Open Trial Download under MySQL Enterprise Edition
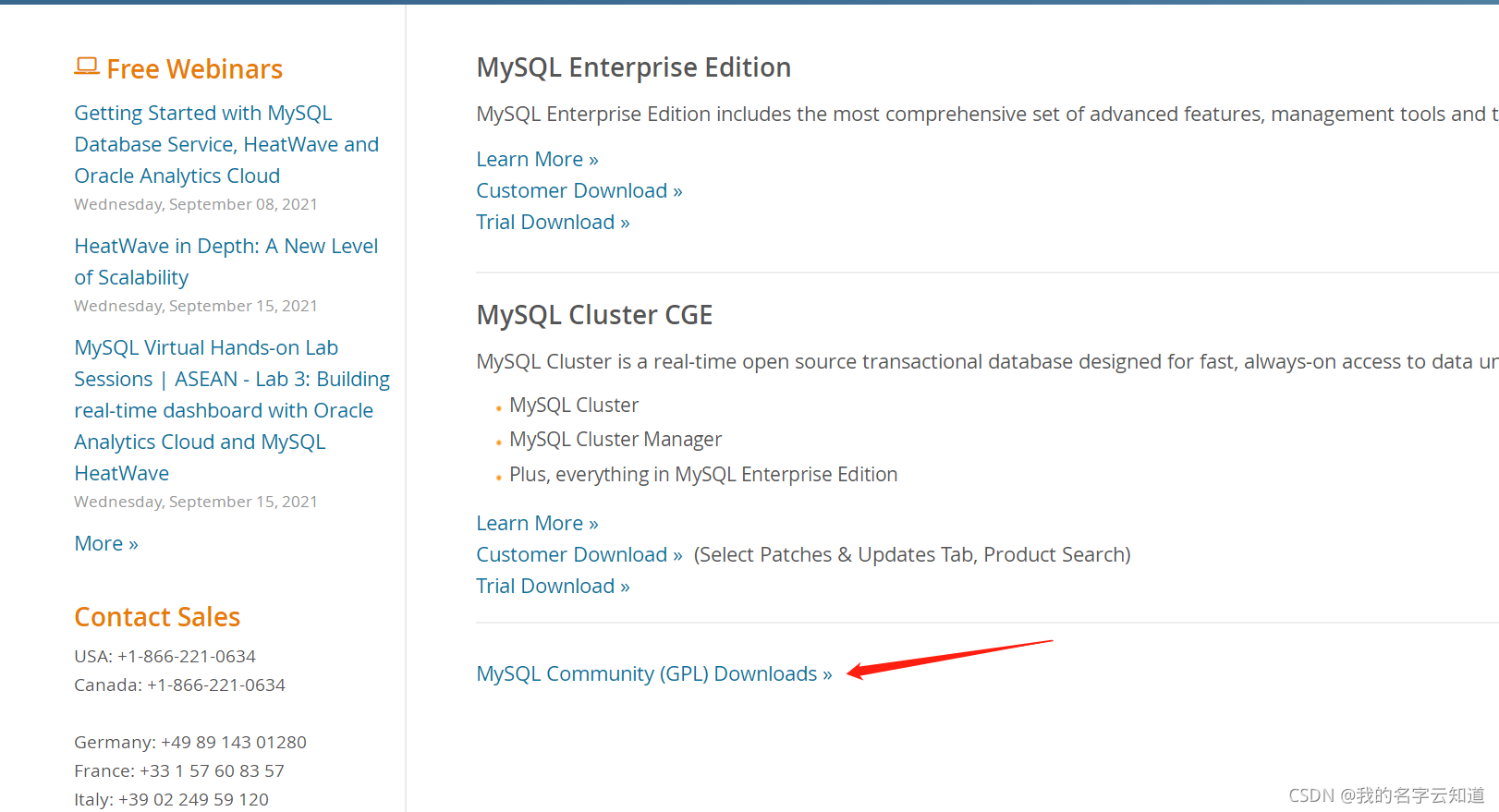This screenshot has width=1499, height=812. tap(553, 222)
